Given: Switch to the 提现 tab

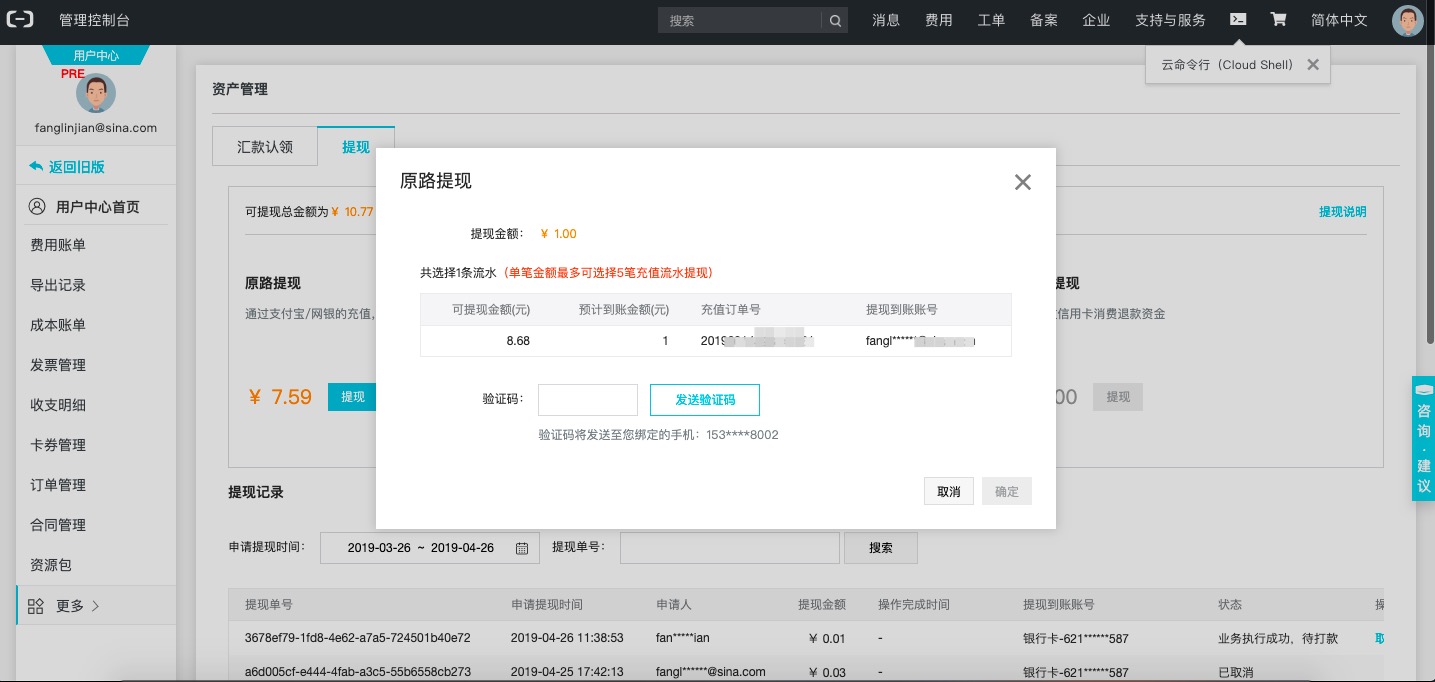Looking at the screenshot, I should [356, 146].
